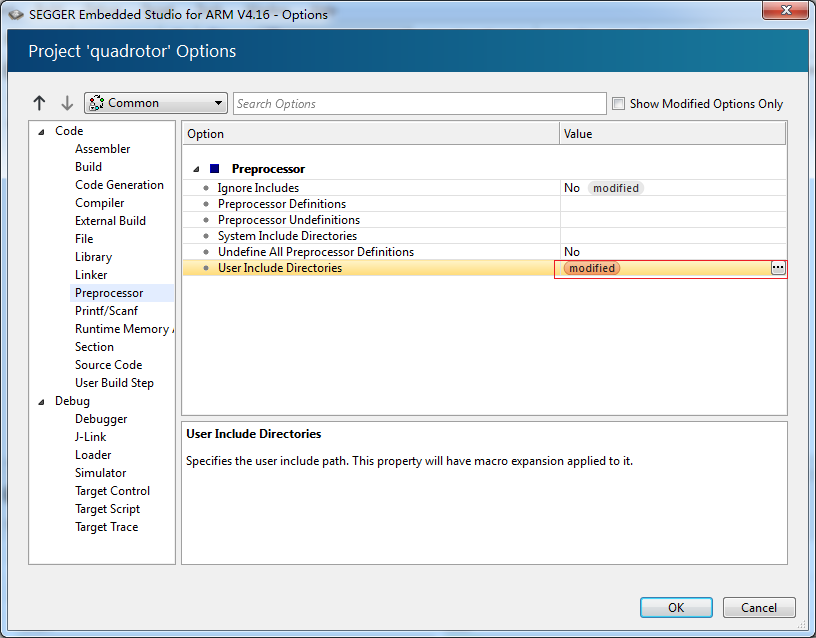
Task: Click the Option column header
Action: click(x=371, y=134)
